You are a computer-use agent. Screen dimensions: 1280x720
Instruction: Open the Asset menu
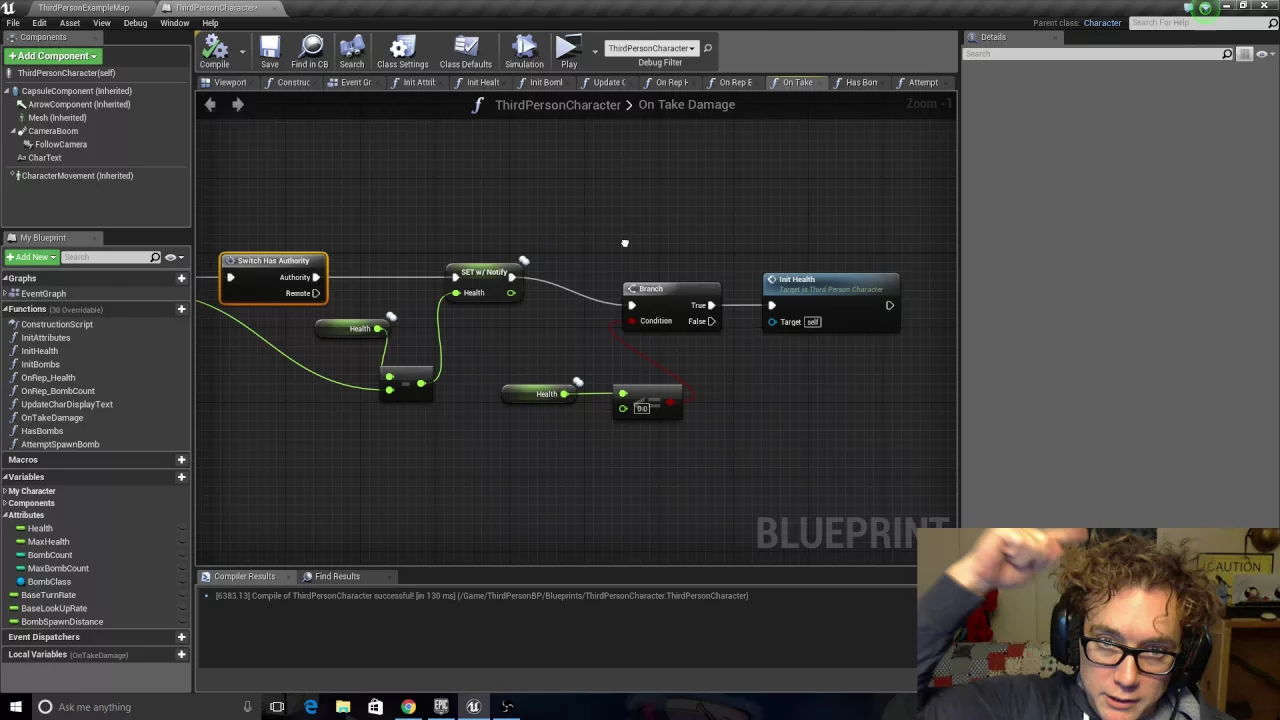pyautogui.click(x=70, y=23)
